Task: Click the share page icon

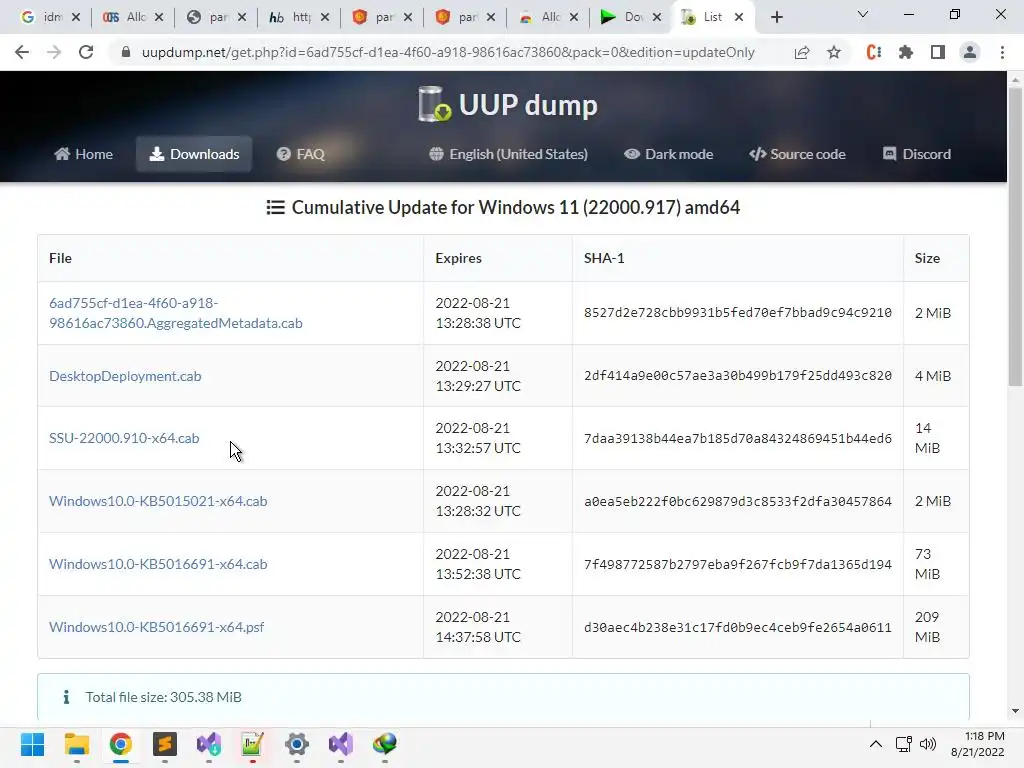Action: coord(802,52)
